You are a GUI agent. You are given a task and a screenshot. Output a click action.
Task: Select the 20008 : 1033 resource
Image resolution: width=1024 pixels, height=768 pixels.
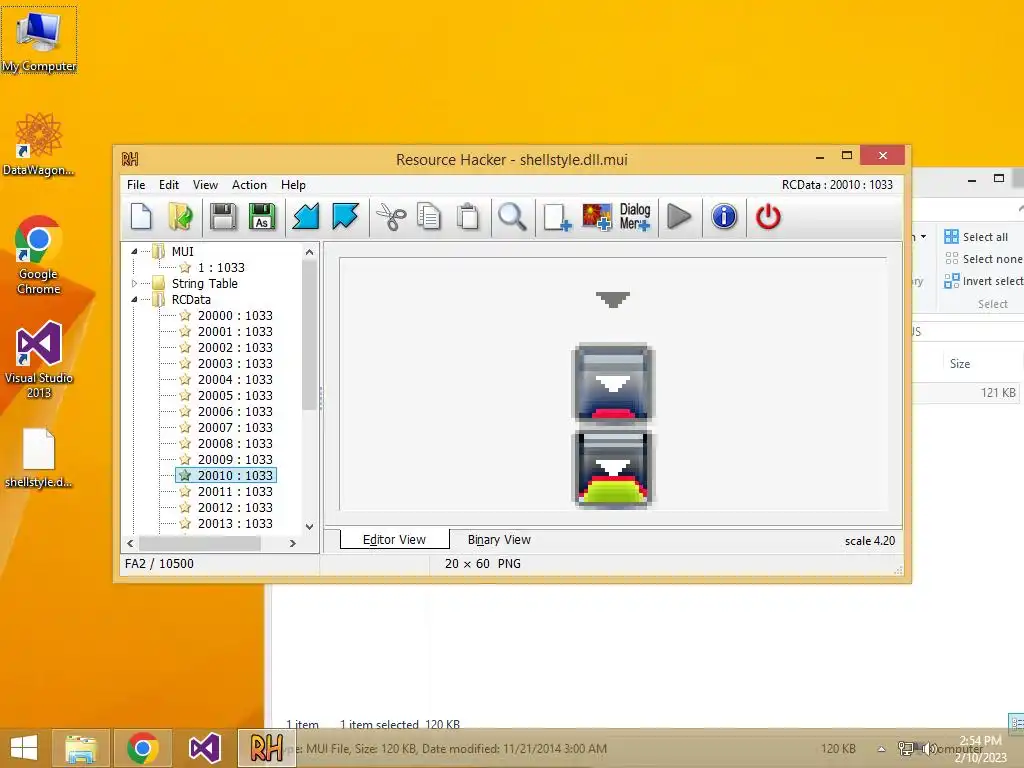[x=235, y=443]
